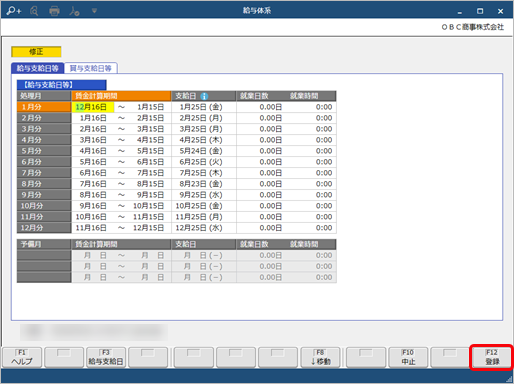Viewport: 514px width, 384px height.
Task: Click the 0:00 cell in 11月分 row
Action: (324, 217)
